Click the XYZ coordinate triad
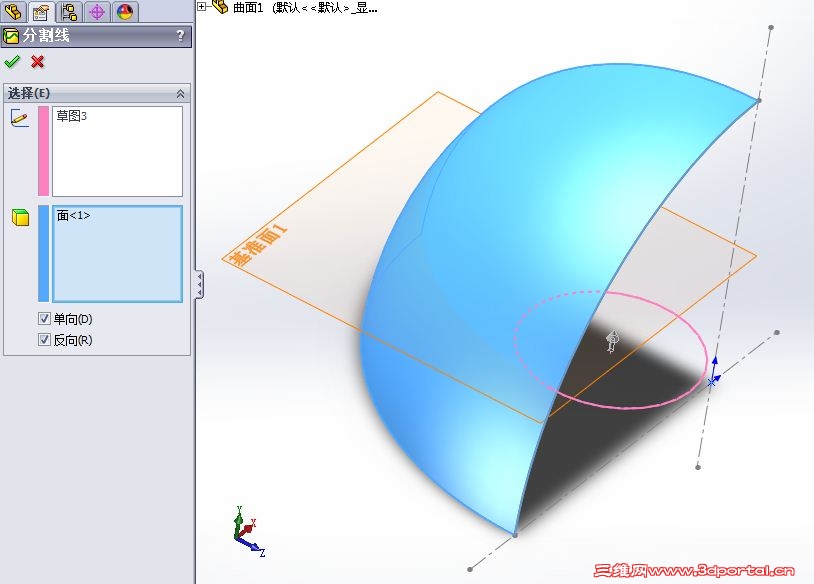Screen dimensions: 814x584 (x=249, y=531)
